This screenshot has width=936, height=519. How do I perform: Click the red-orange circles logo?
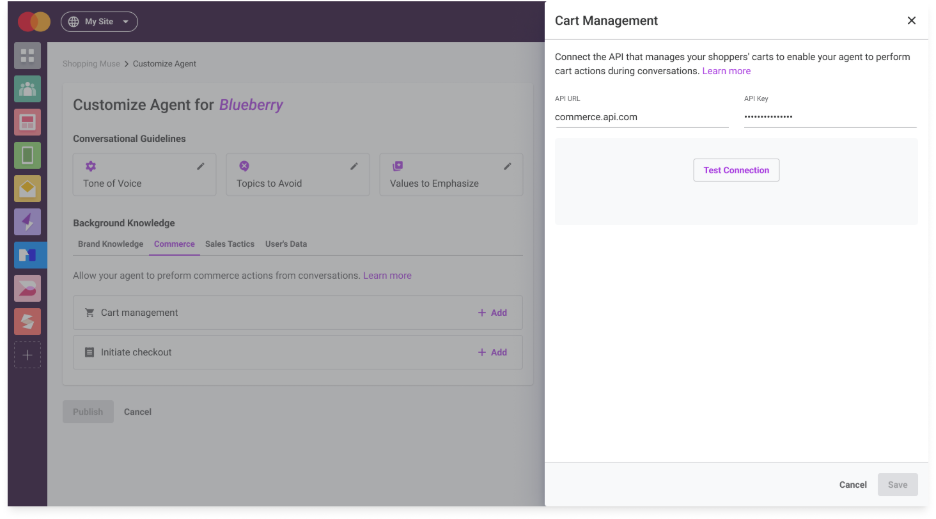pos(34,22)
